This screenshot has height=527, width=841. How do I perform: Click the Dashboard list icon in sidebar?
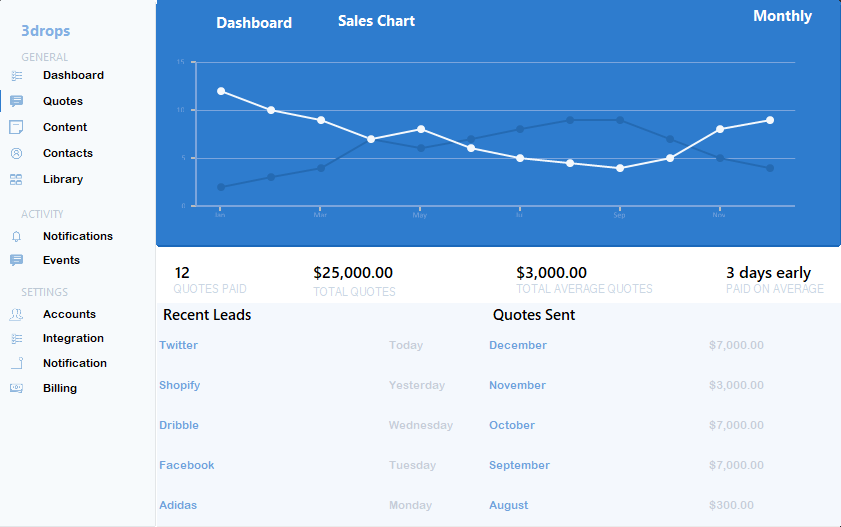tap(16, 76)
